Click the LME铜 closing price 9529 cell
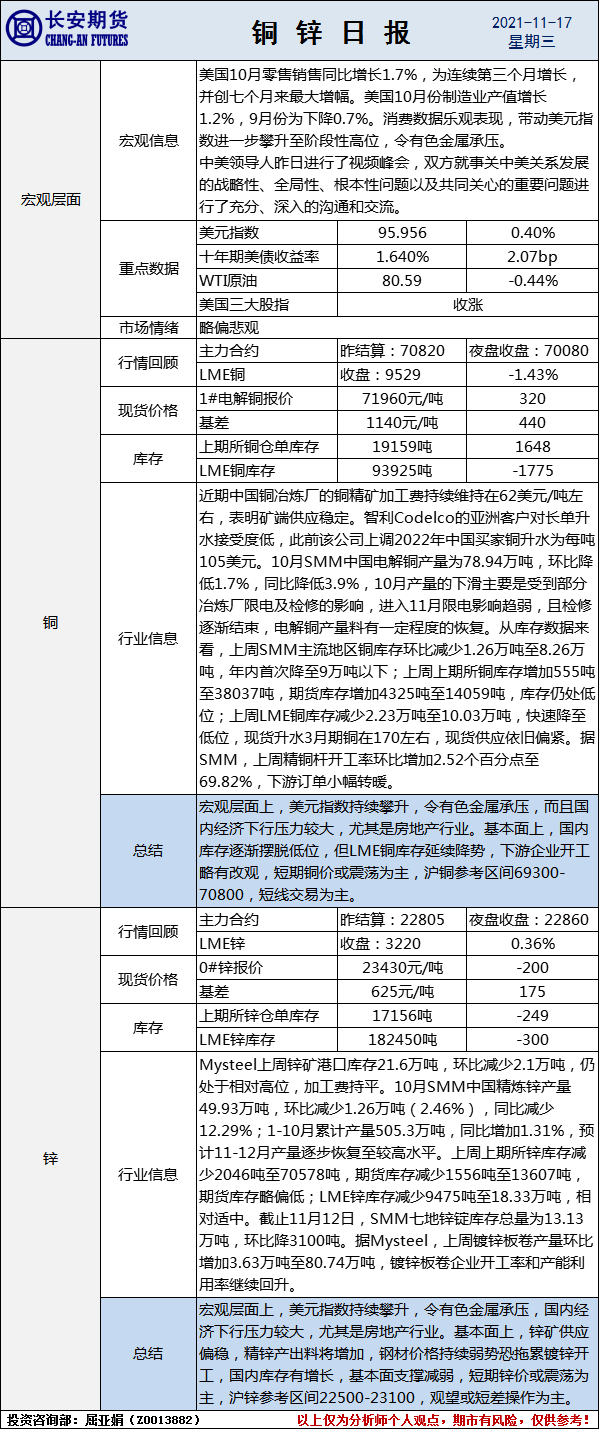599x1429 pixels. coord(402,374)
